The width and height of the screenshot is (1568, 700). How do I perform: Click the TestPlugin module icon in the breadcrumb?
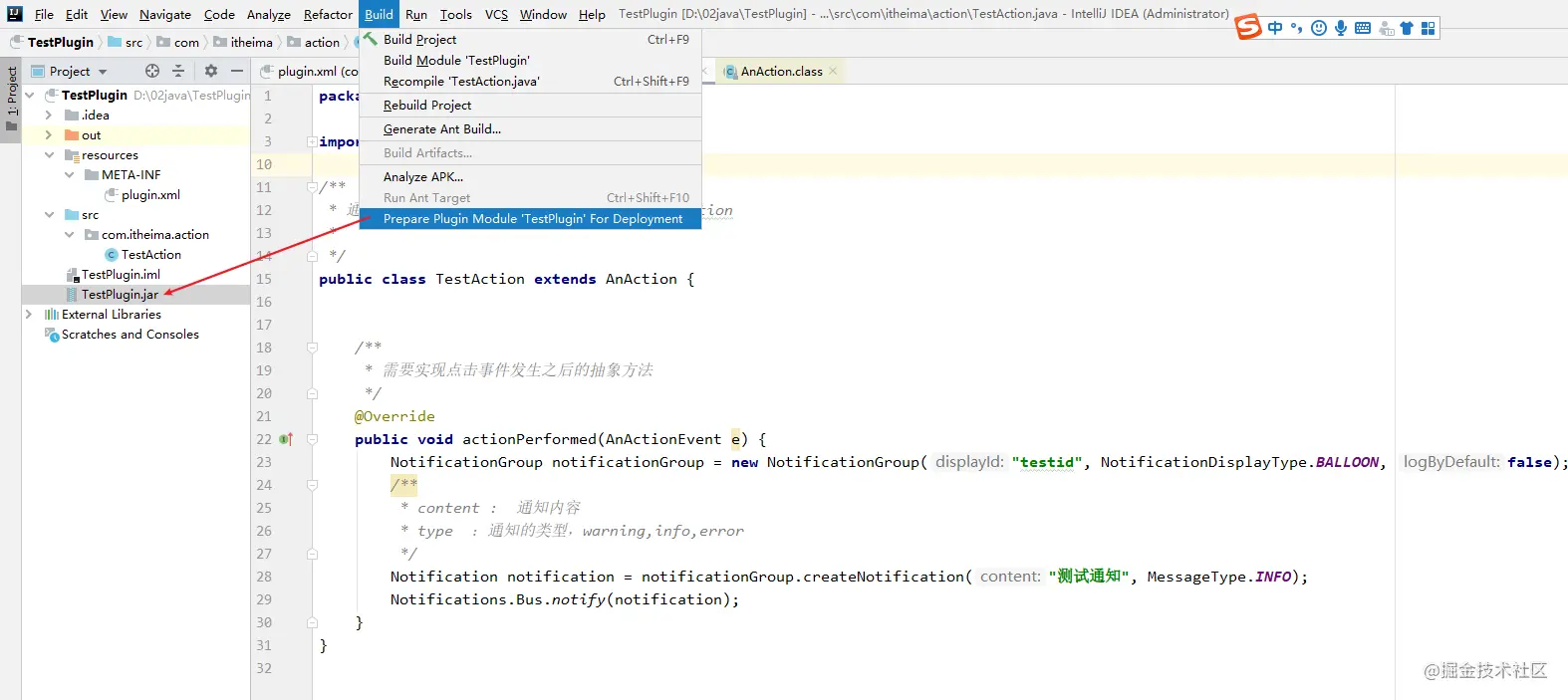click(17, 42)
